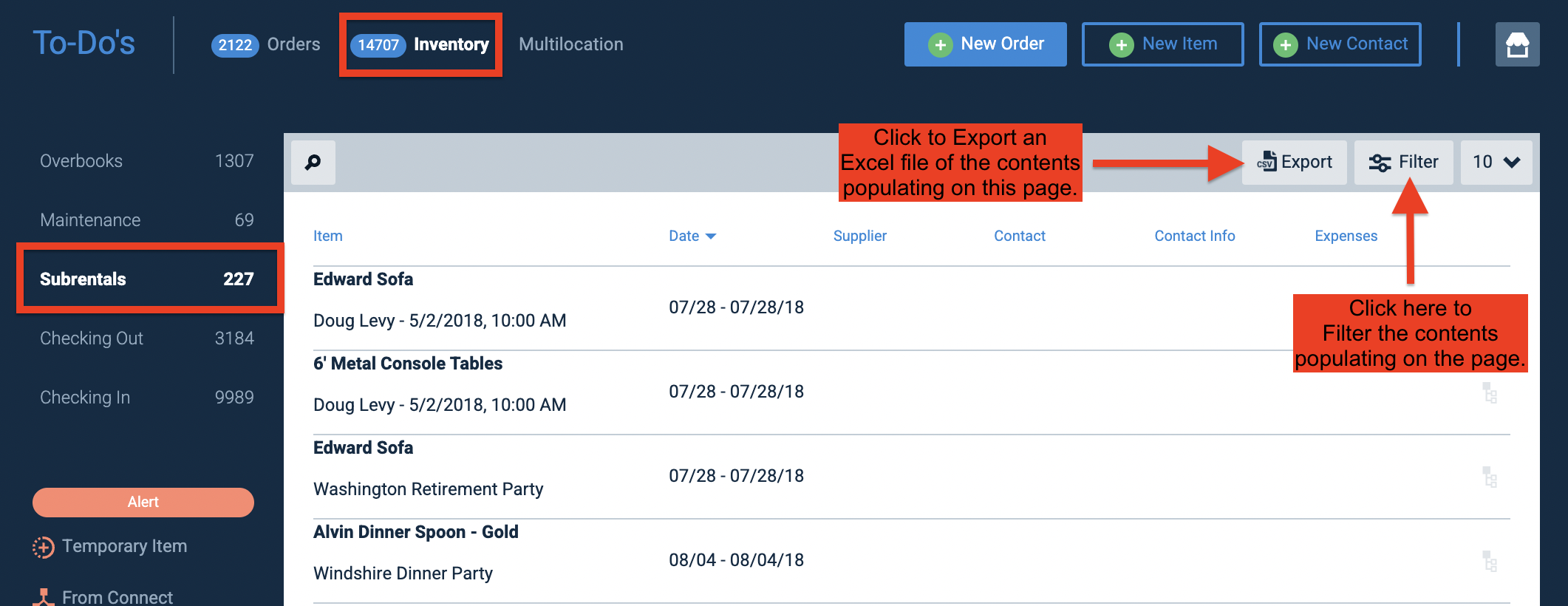Click From Connect label
This screenshot has width=1568, height=606.
[117, 597]
